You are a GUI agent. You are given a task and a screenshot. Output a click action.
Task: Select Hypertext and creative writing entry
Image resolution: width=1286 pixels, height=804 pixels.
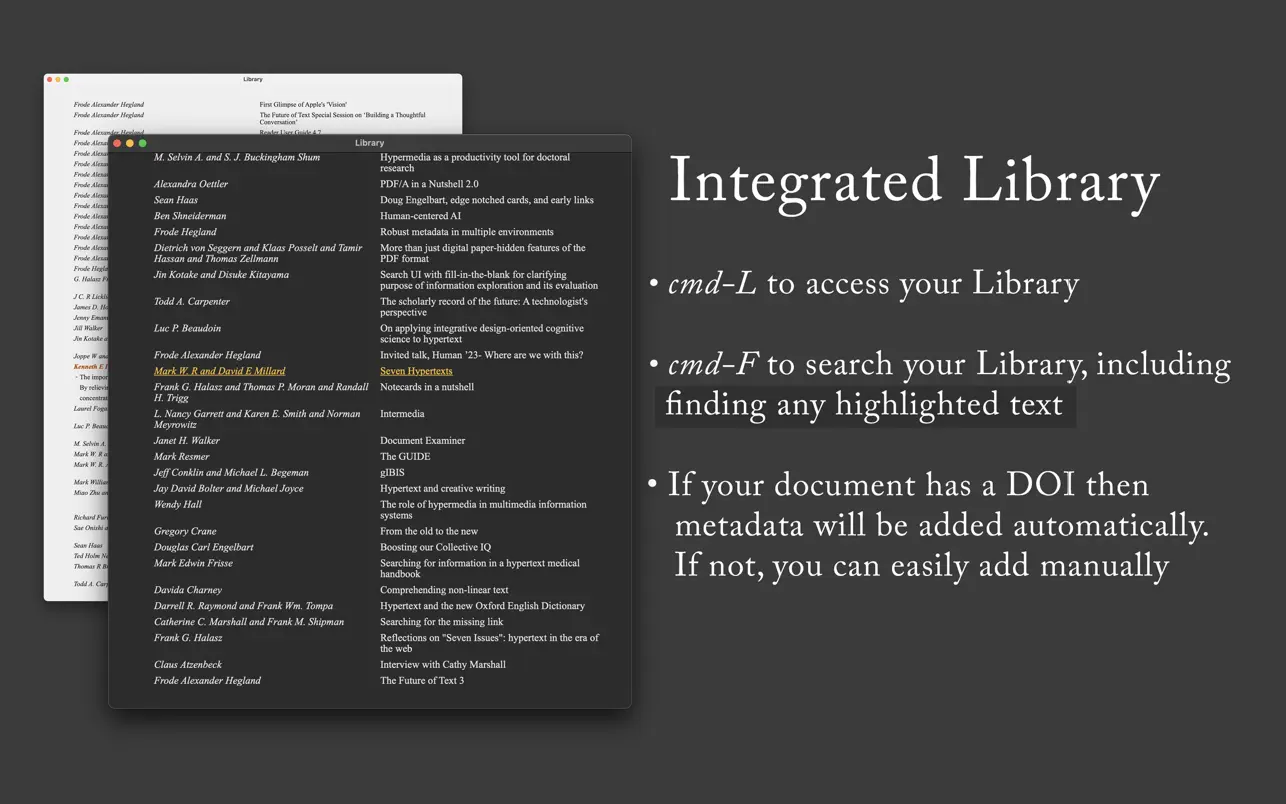pyautogui.click(x=442, y=489)
